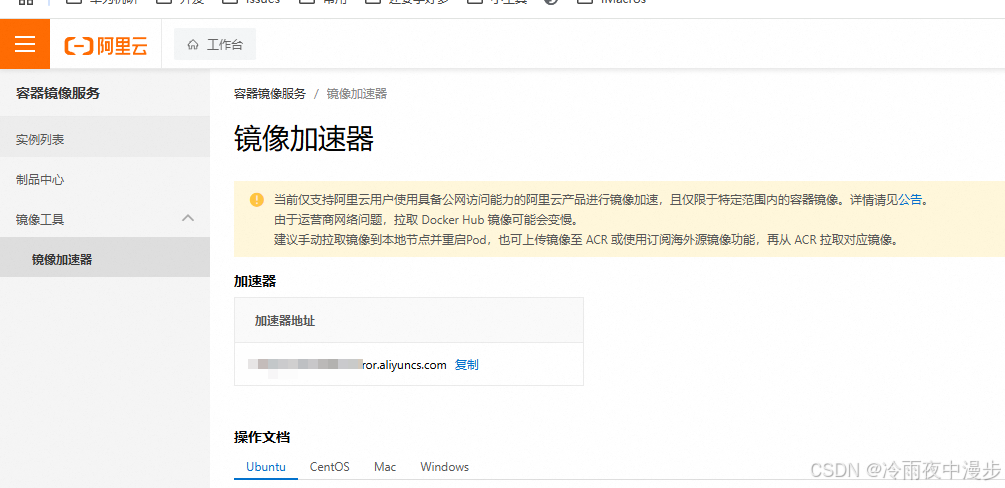The image size is (1005, 488).
Task: Click the 容器镜像服务 sidebar title
Action: [58, 94]
